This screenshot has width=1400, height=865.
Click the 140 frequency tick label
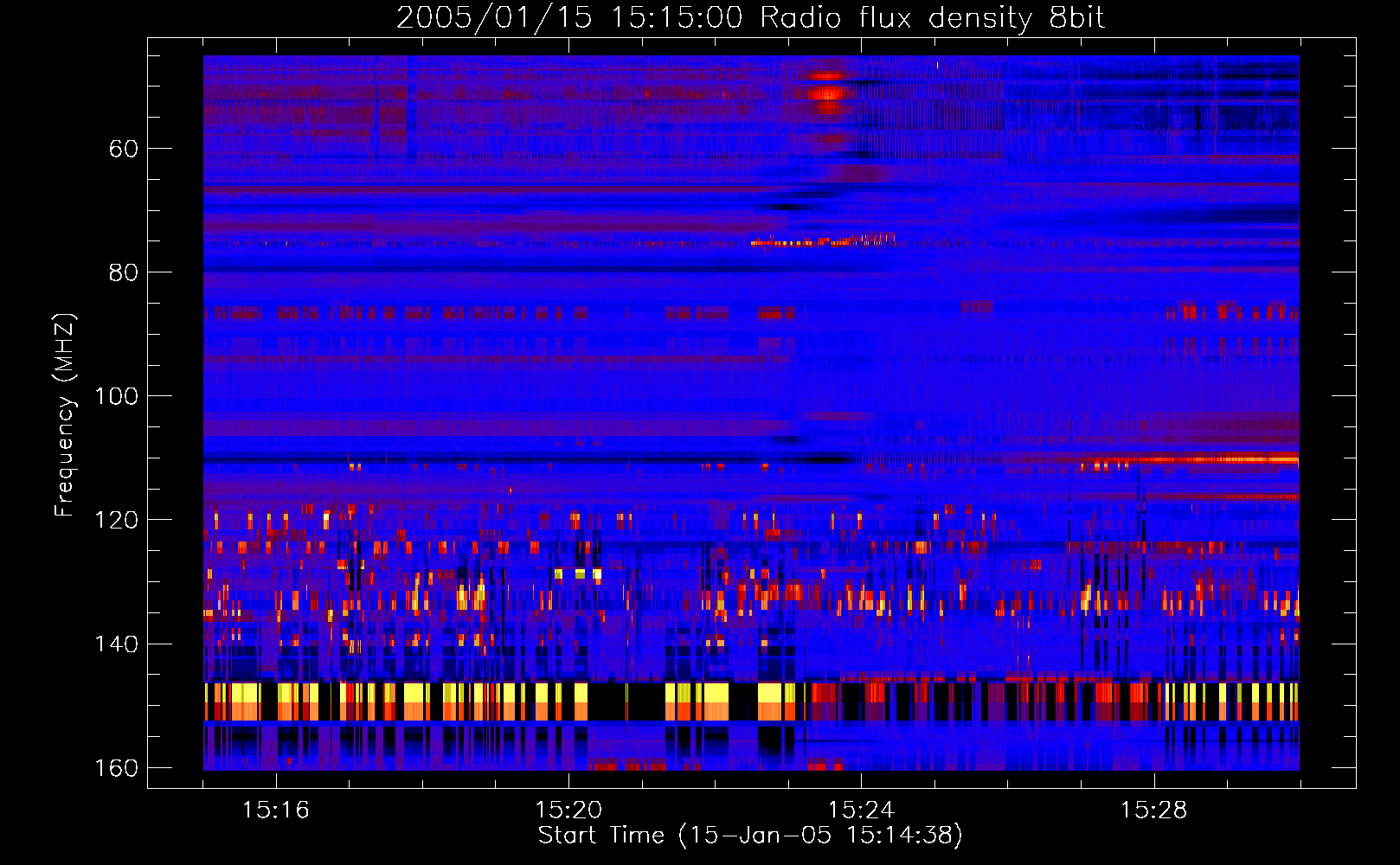[x=116, y=644]
